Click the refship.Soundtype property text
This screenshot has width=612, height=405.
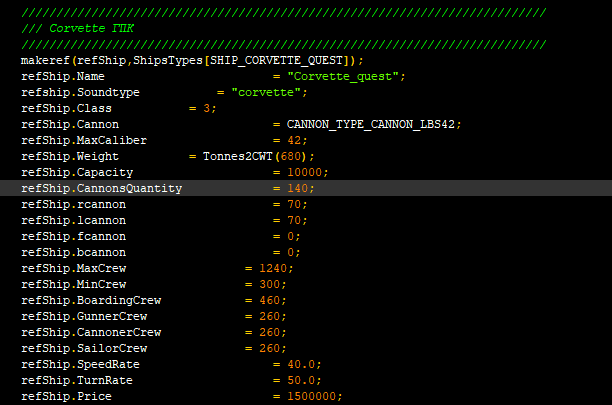[80, 92]
